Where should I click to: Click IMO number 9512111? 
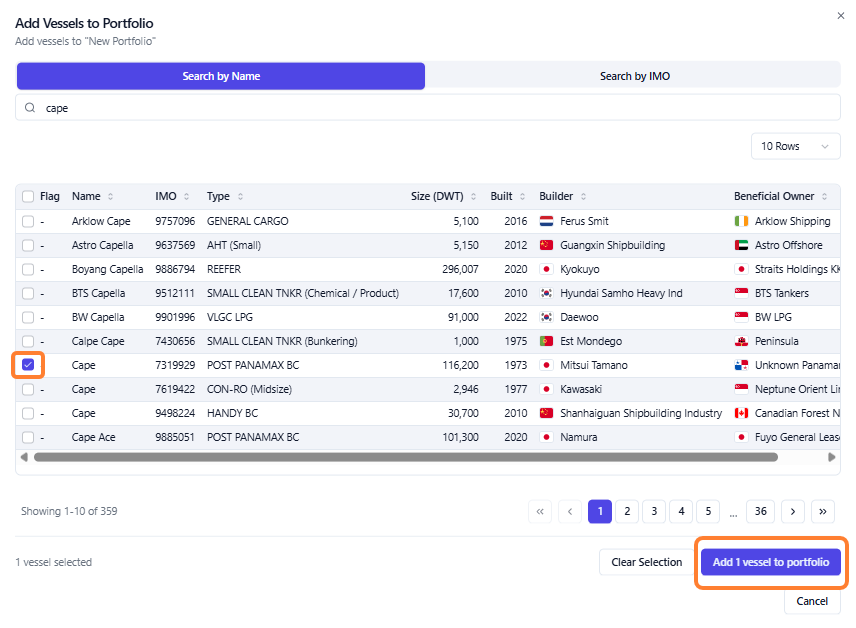click(x=175, y=294)
